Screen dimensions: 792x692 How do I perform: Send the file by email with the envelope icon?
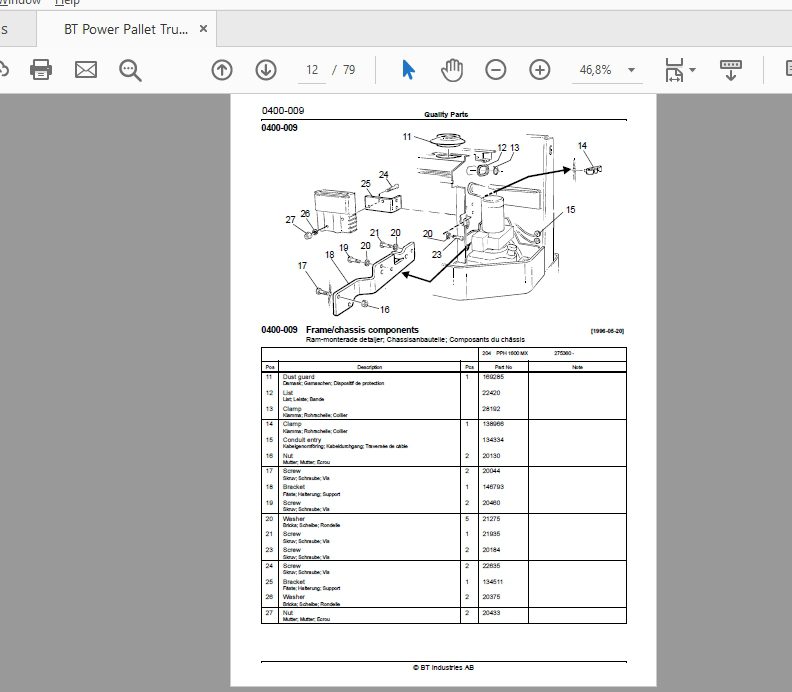[86, 70]
